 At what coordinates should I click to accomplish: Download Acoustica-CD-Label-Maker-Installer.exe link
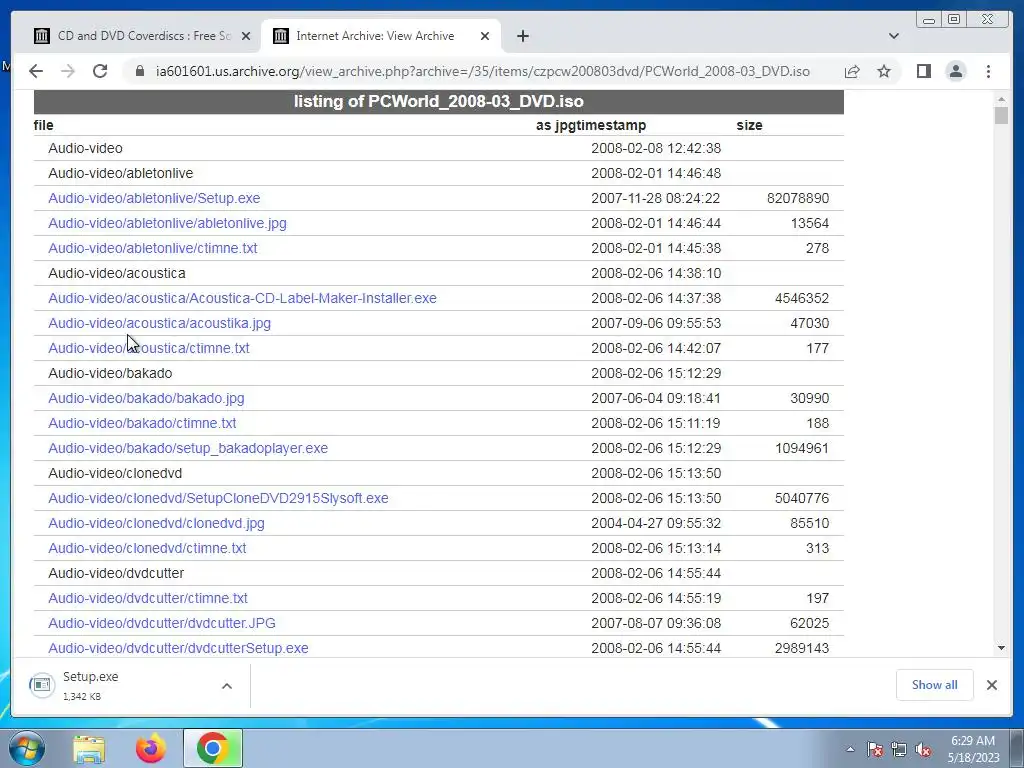pos(242,298)
